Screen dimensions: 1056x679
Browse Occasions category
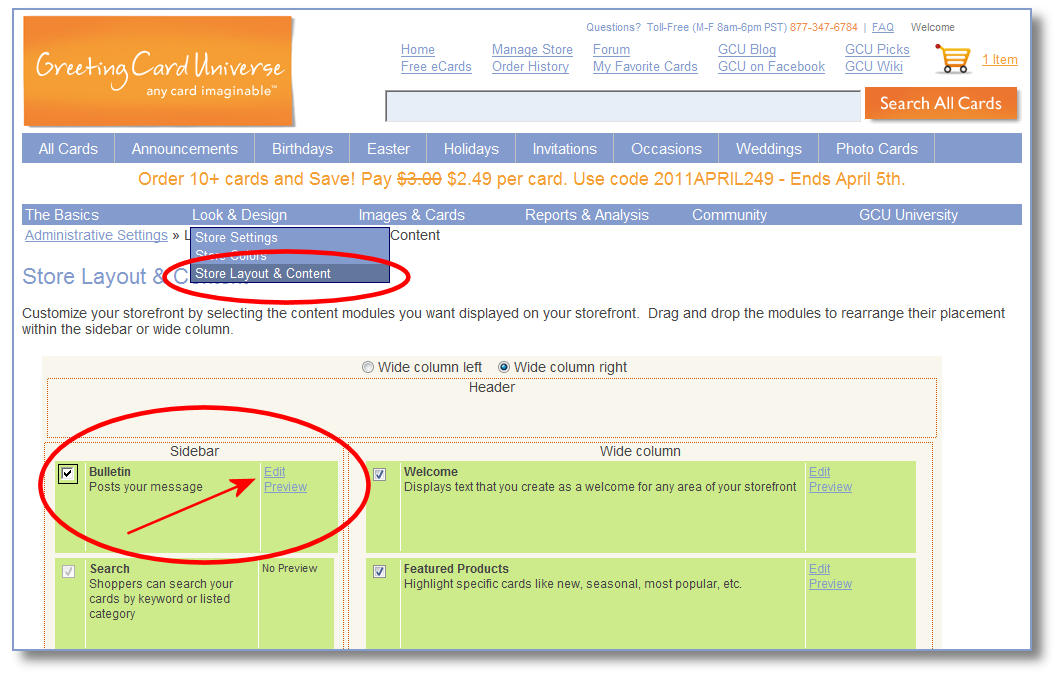coord(666,149)
